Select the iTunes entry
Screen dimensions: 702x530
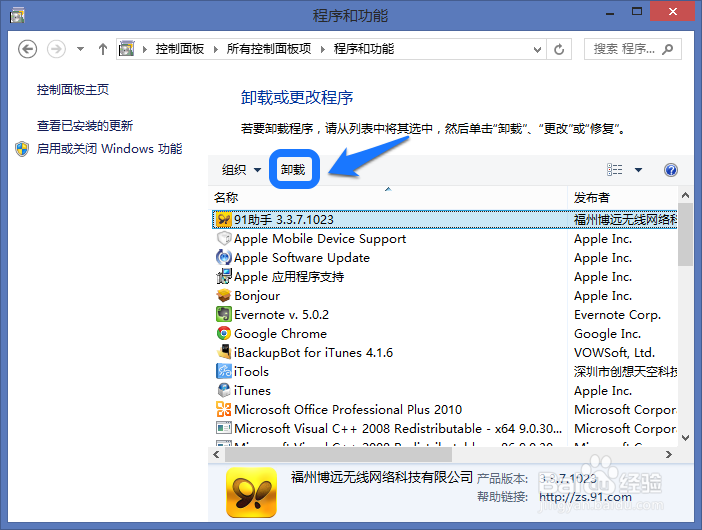pyautogui.click(x=445, y=391)
